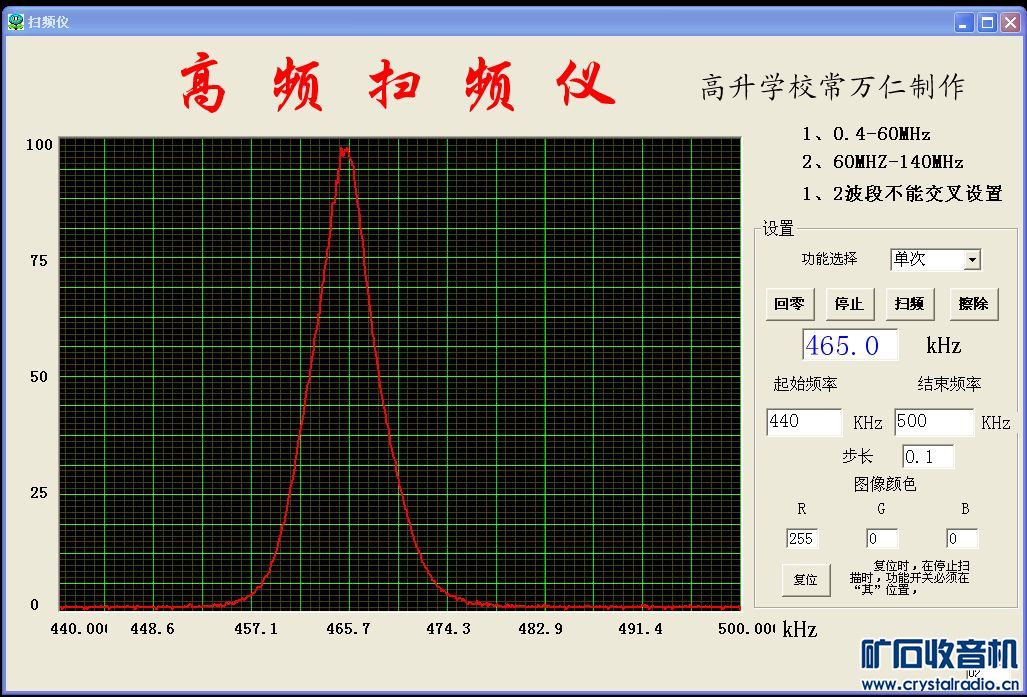Click the 功能选择 label
The width and height of the screenshot is (1027, 697).
(x=829, y=259)
